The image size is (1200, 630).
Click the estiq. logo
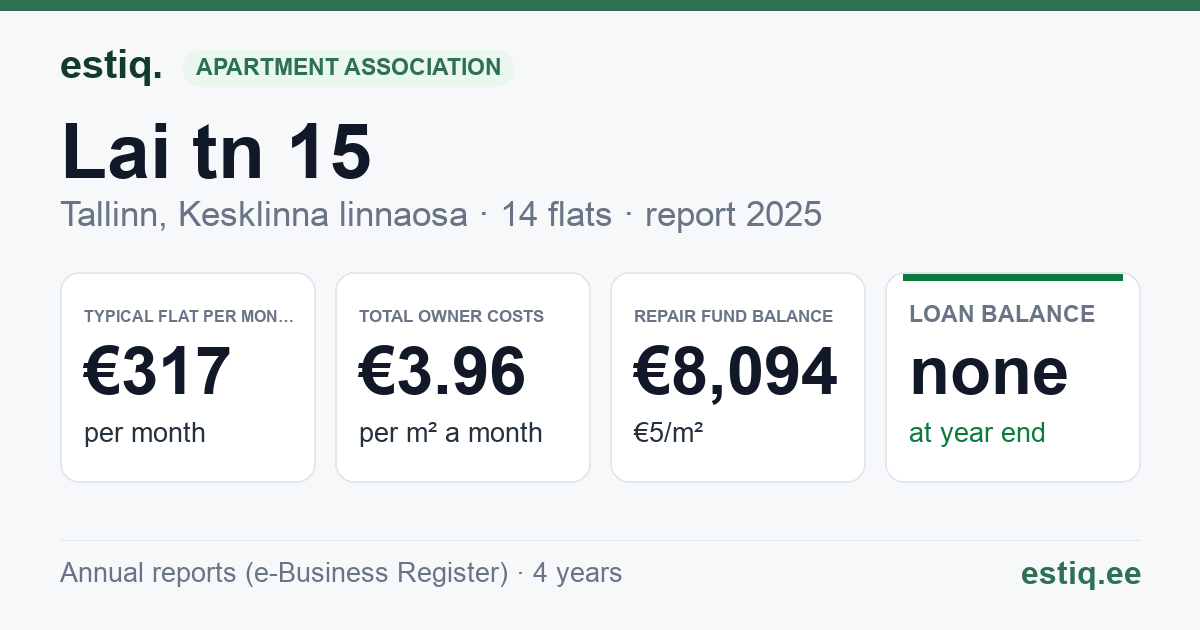click(x=111, y=66)
